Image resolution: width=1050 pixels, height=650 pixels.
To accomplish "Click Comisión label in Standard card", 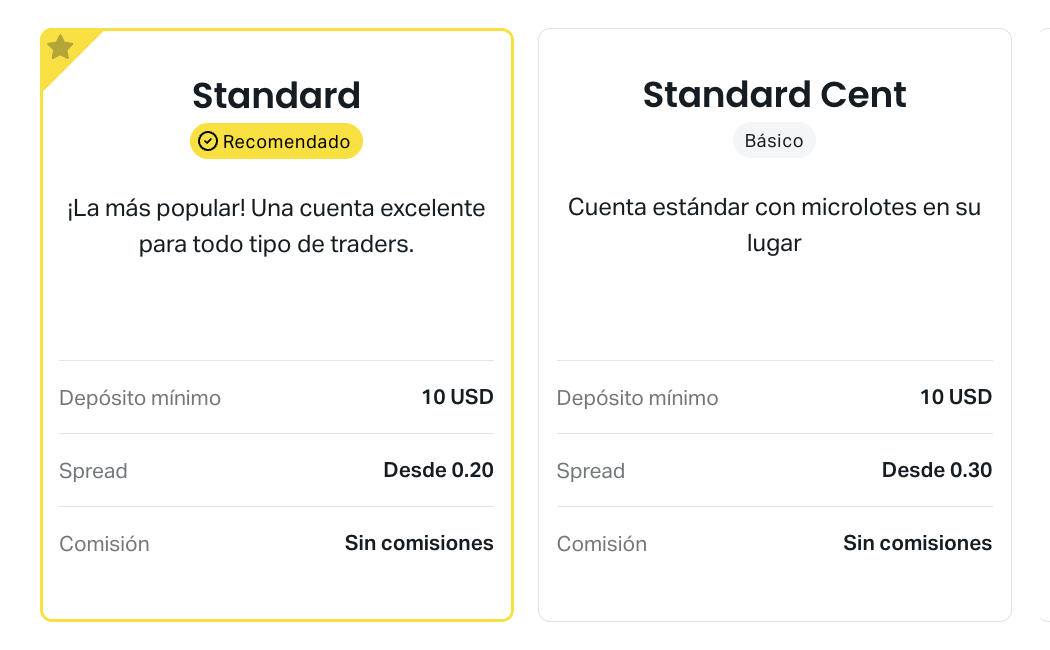I will [x=104, y=544].
